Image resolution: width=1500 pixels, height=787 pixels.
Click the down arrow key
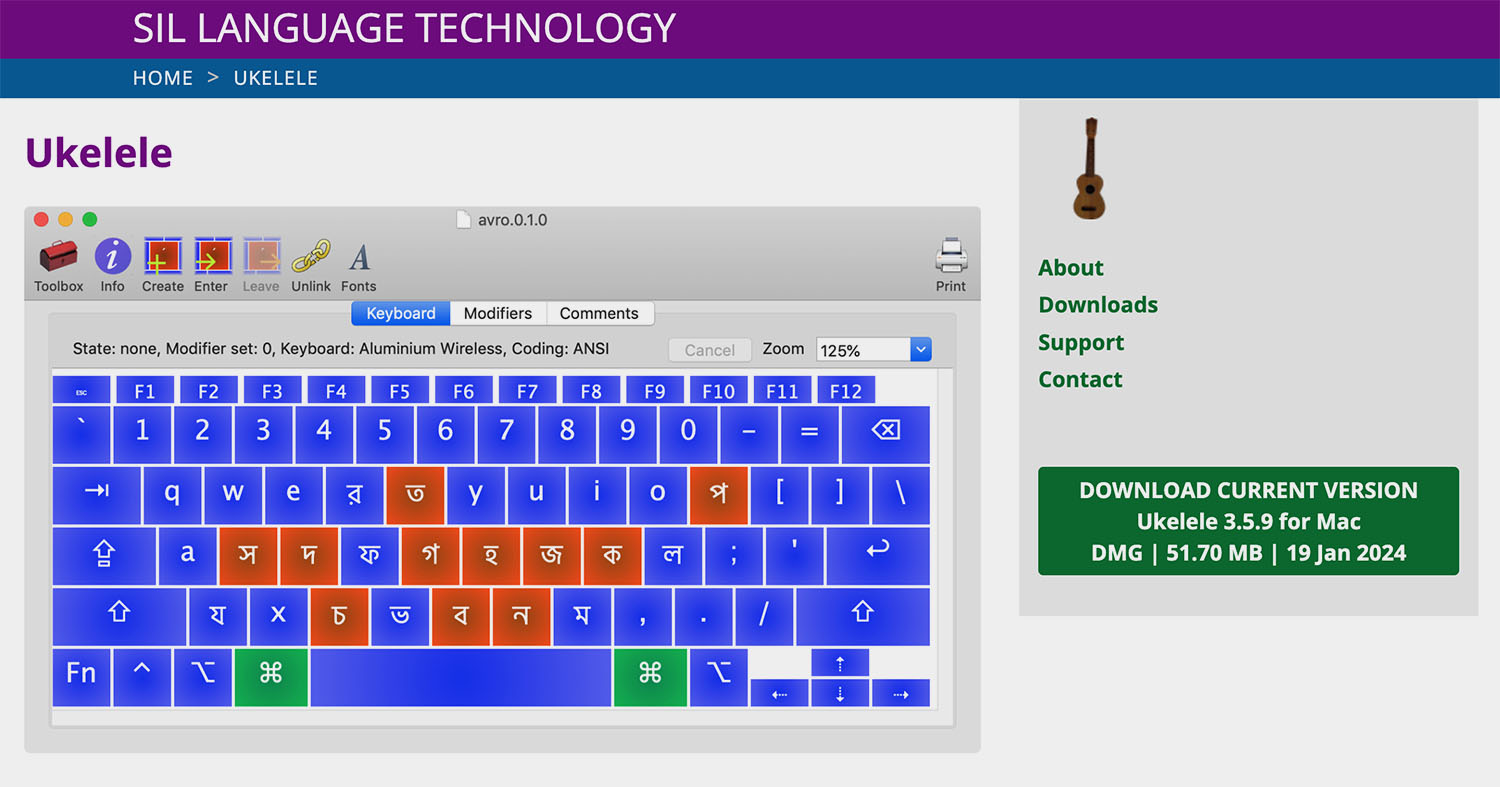click(840, 693)
